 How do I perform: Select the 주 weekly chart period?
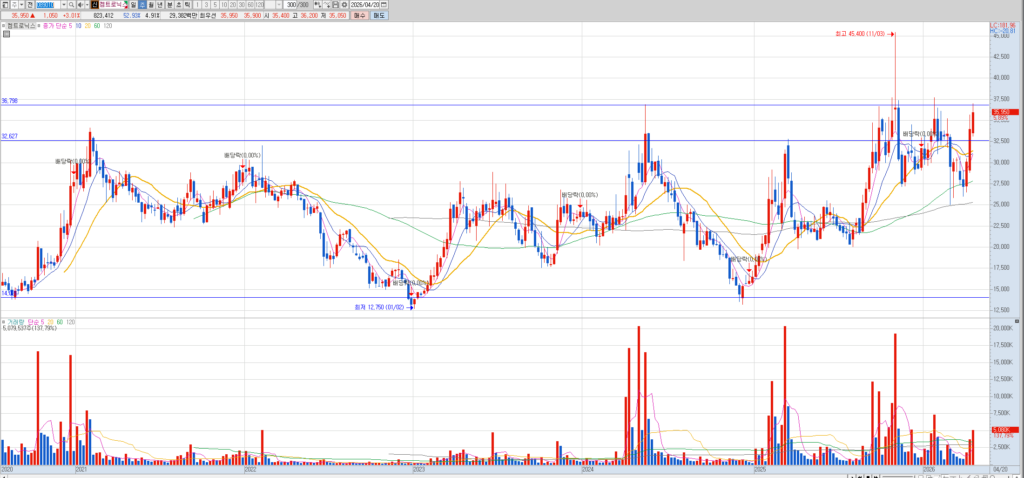point(142,5)
